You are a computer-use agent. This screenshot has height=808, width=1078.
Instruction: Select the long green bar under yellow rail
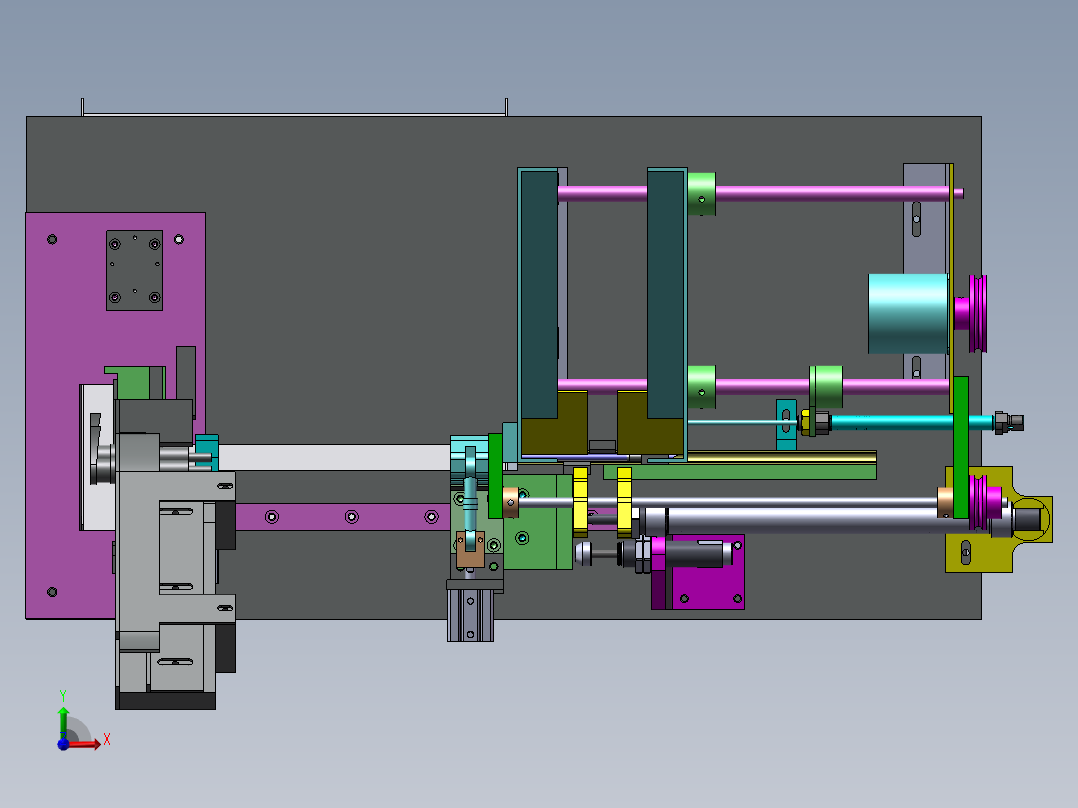740,472
